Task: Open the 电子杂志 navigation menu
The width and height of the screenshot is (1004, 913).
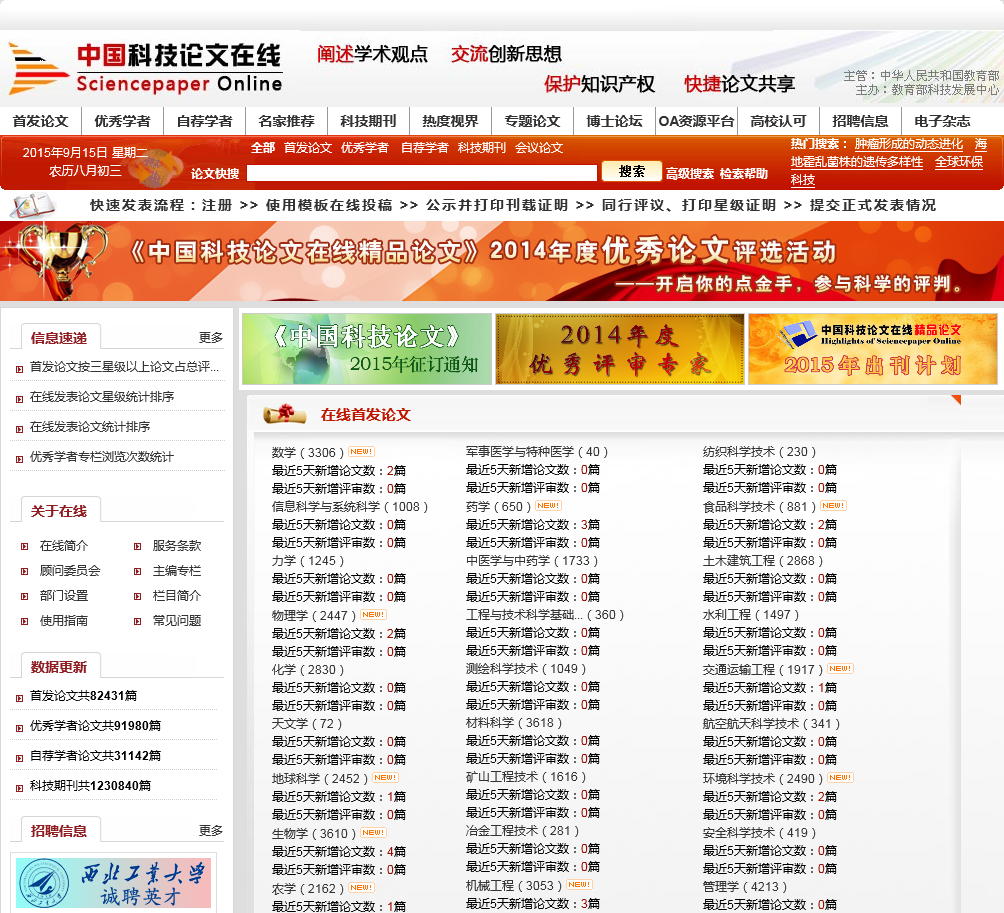Action: tap(942, 121)
